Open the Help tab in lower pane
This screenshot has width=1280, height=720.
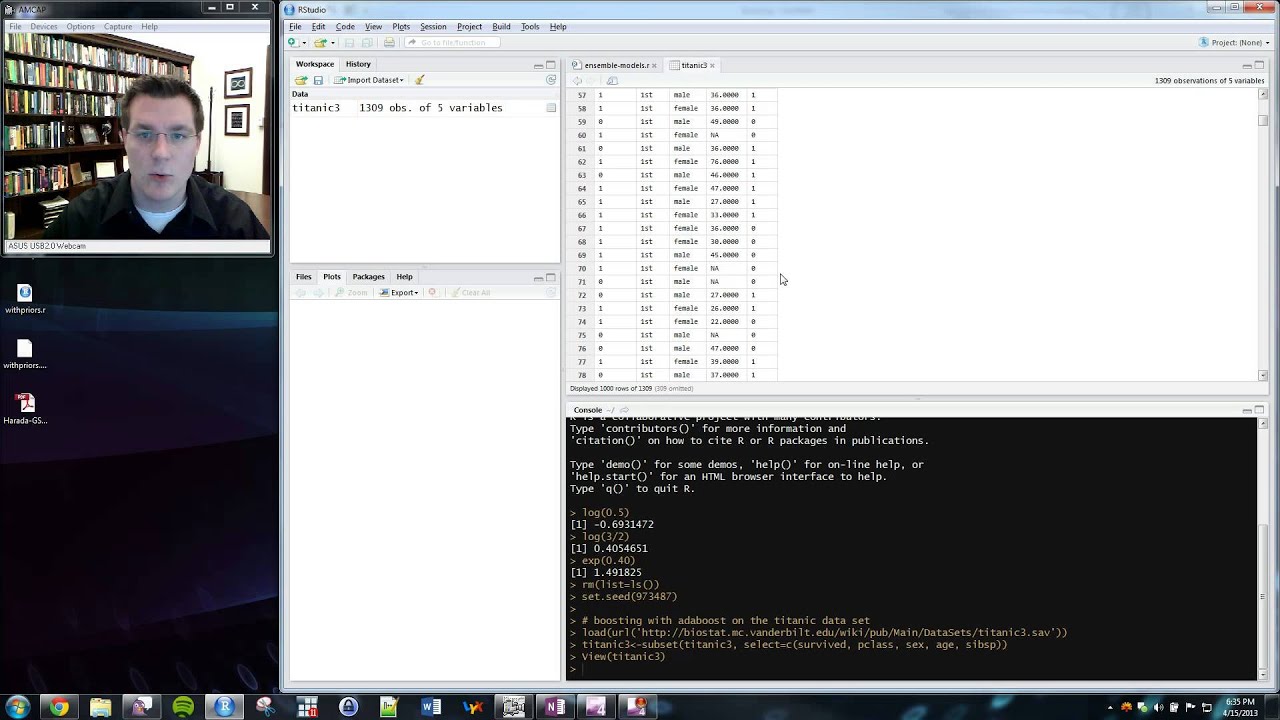404,277
